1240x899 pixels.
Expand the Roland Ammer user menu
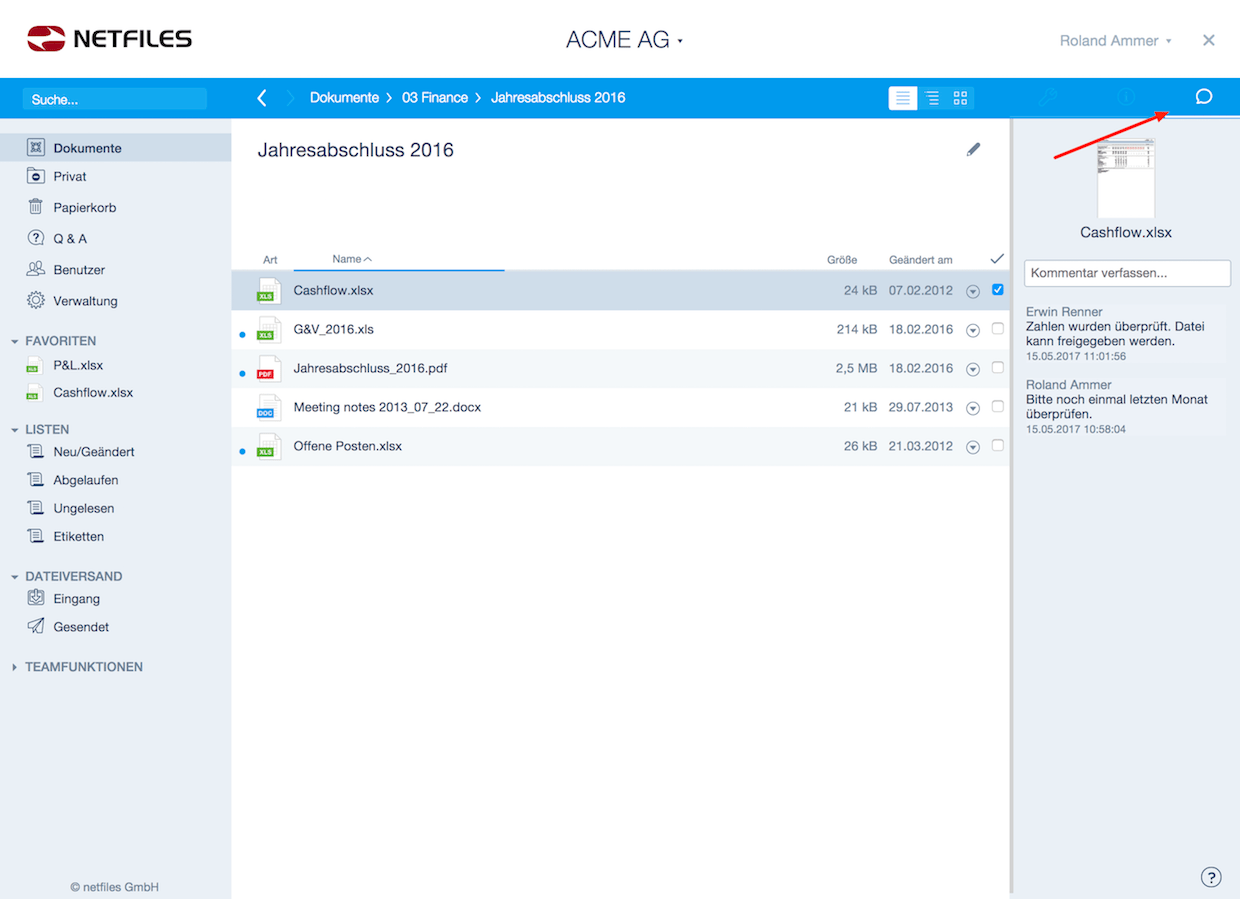click(1115, 41)
